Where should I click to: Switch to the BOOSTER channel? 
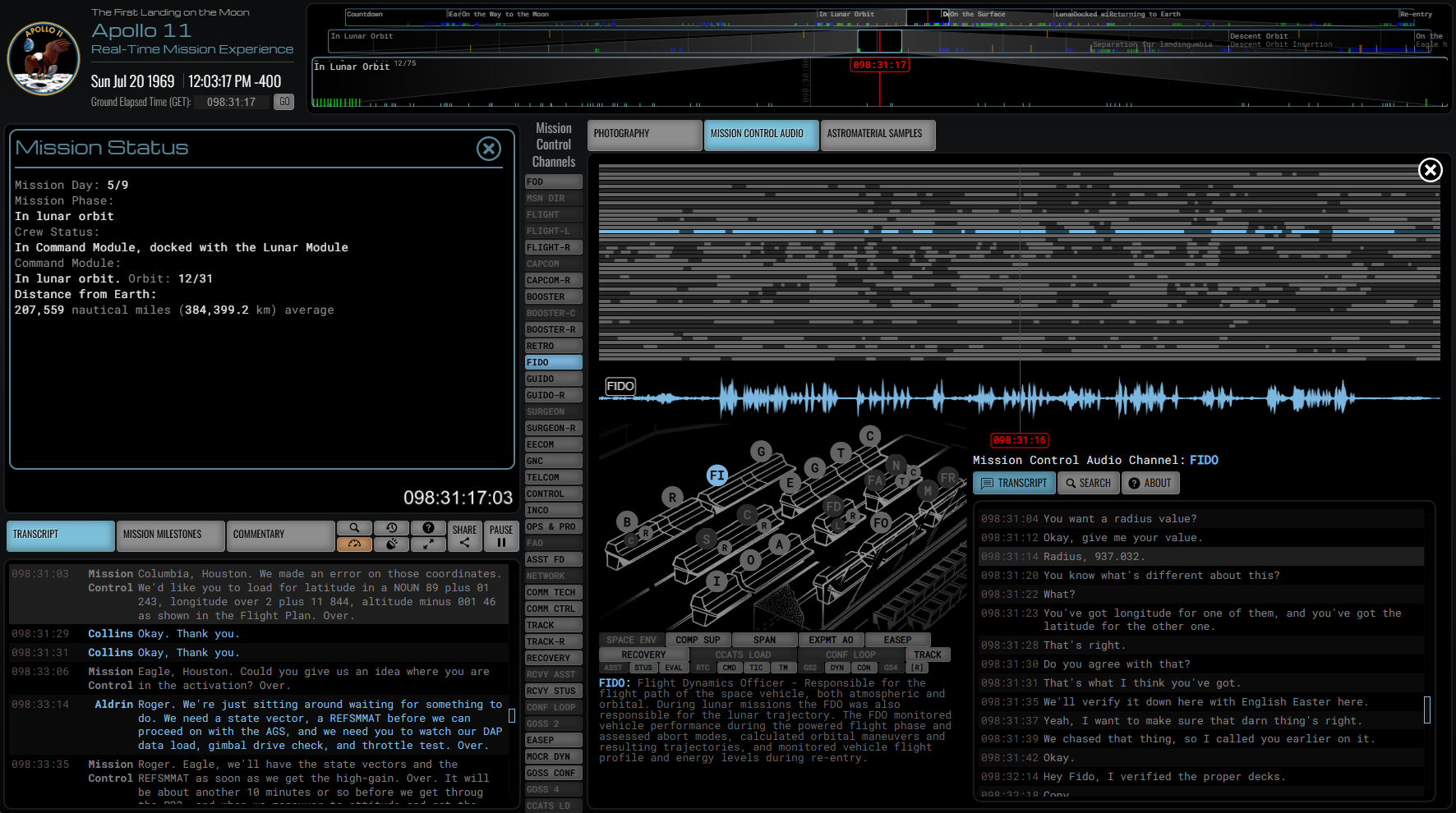(554, 296)
